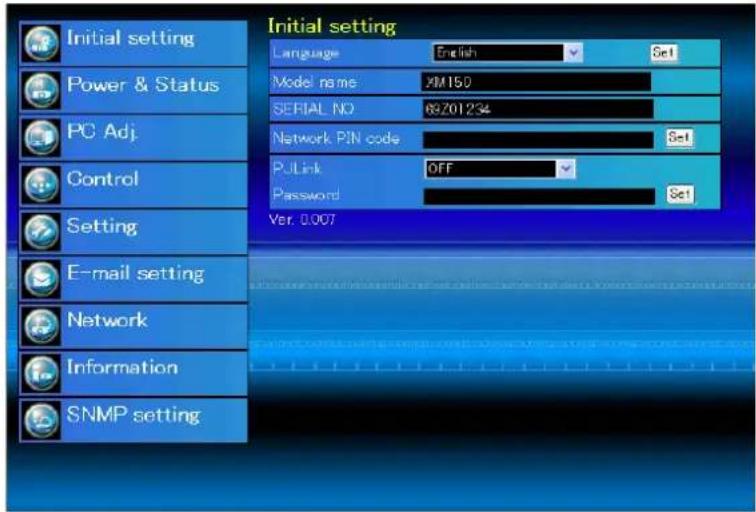Click the E-mail setting envelope icon

click(41, 279)
